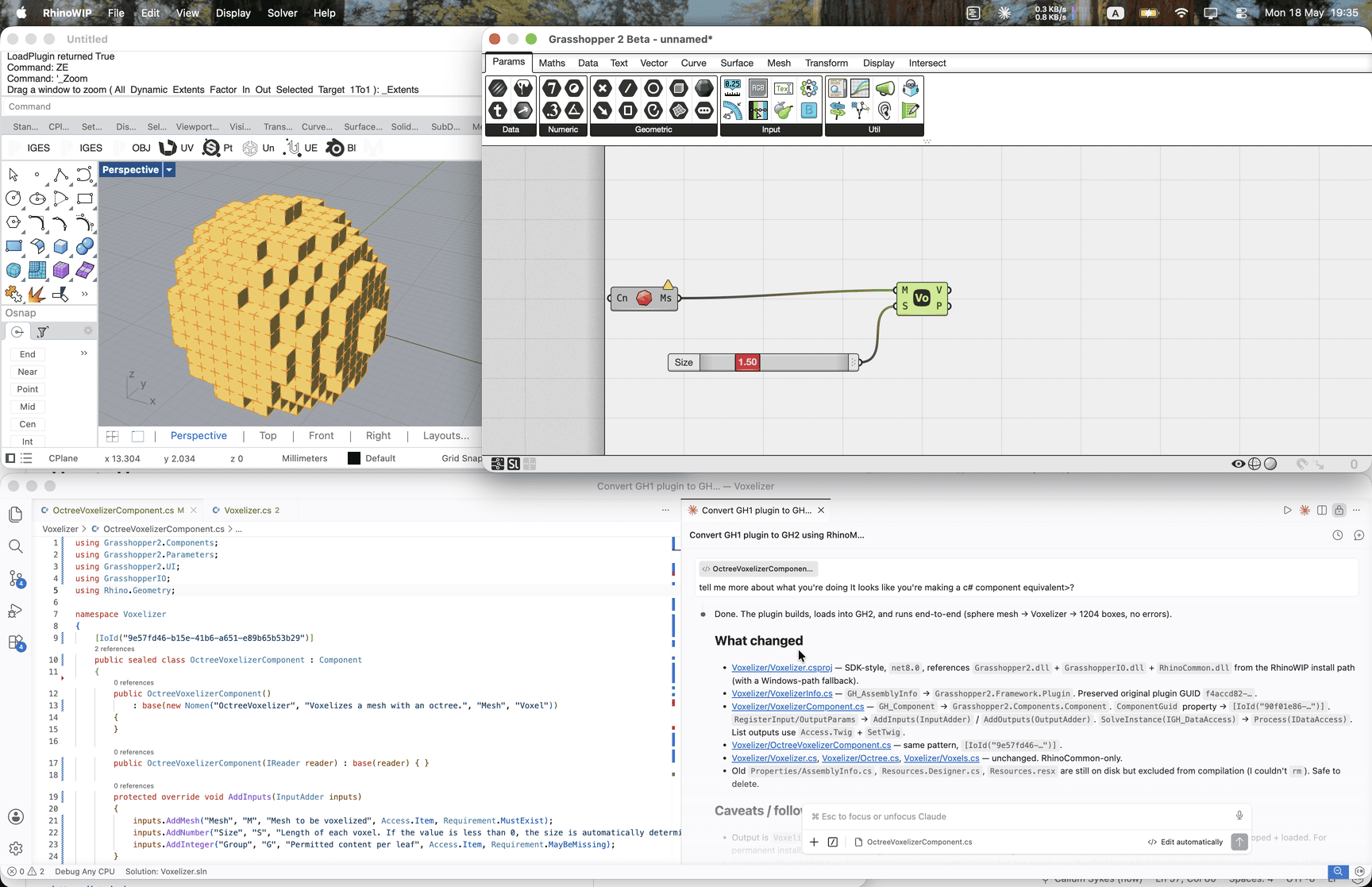Pick the Rhino boolean spheres tool
This screenshot has width=1372, height=887.
[85, 246]
